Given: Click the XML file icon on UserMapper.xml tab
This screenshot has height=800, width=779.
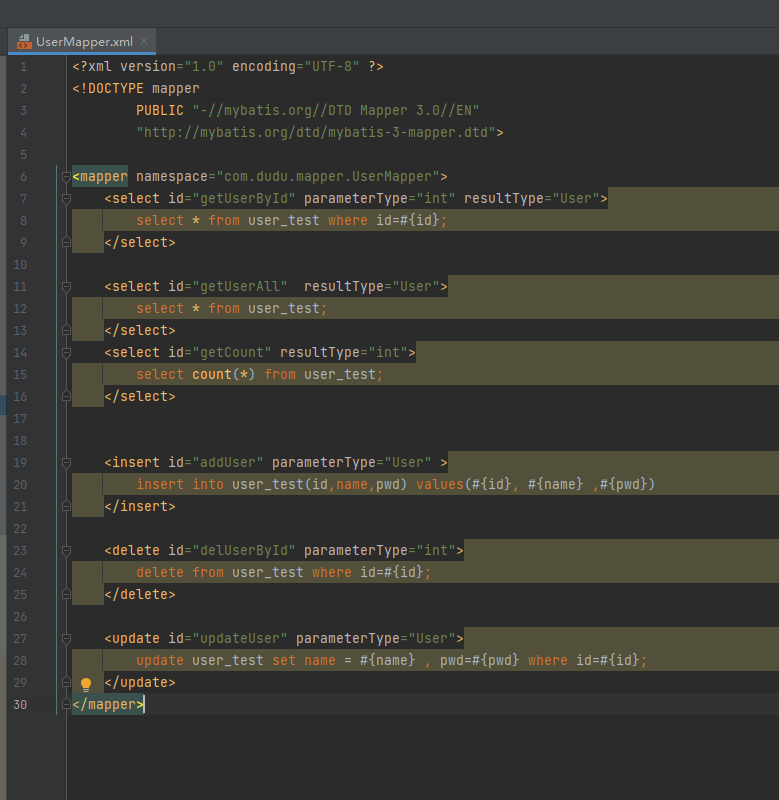Looking at the screenshot, I should [x=23, y=41].
